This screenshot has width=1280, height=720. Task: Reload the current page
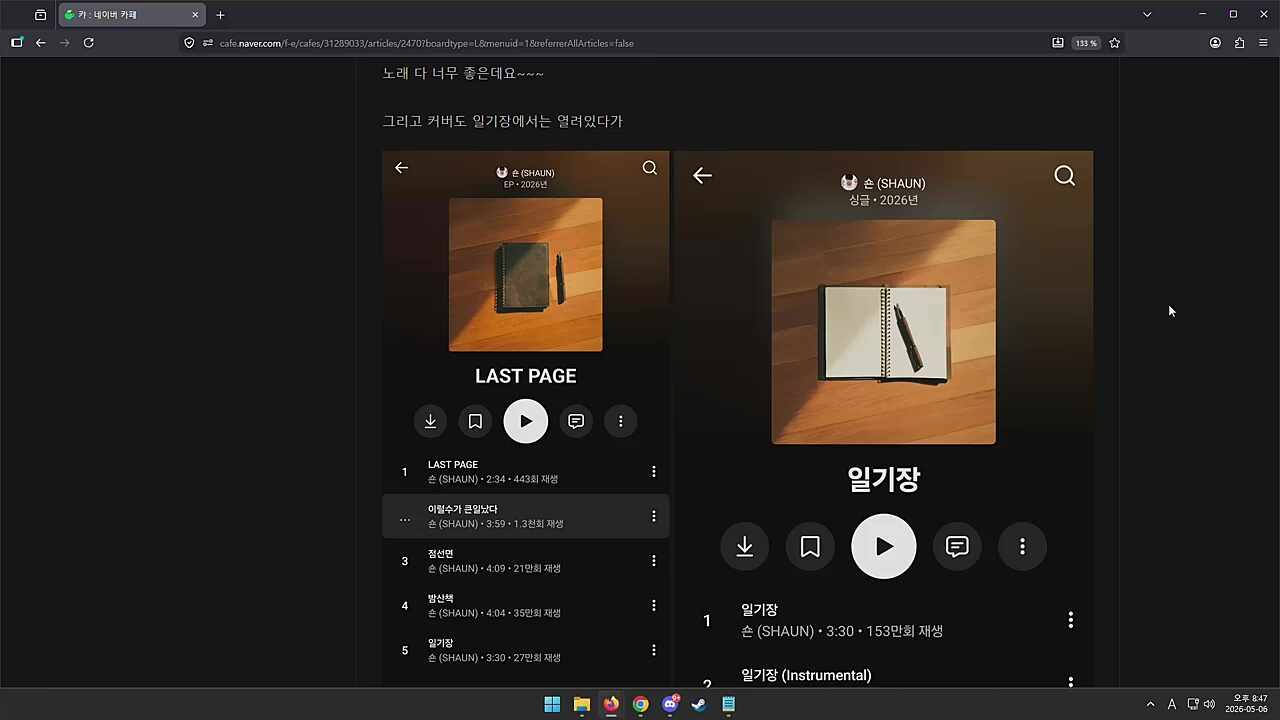pos(88,43)
